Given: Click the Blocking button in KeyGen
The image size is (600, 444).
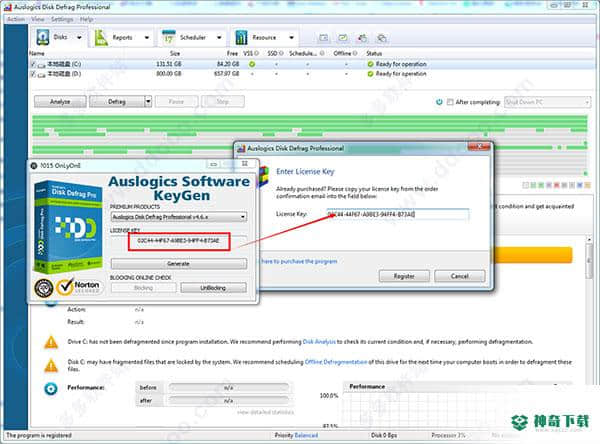Looking at the screenshot, I should [x=143, y=288].
